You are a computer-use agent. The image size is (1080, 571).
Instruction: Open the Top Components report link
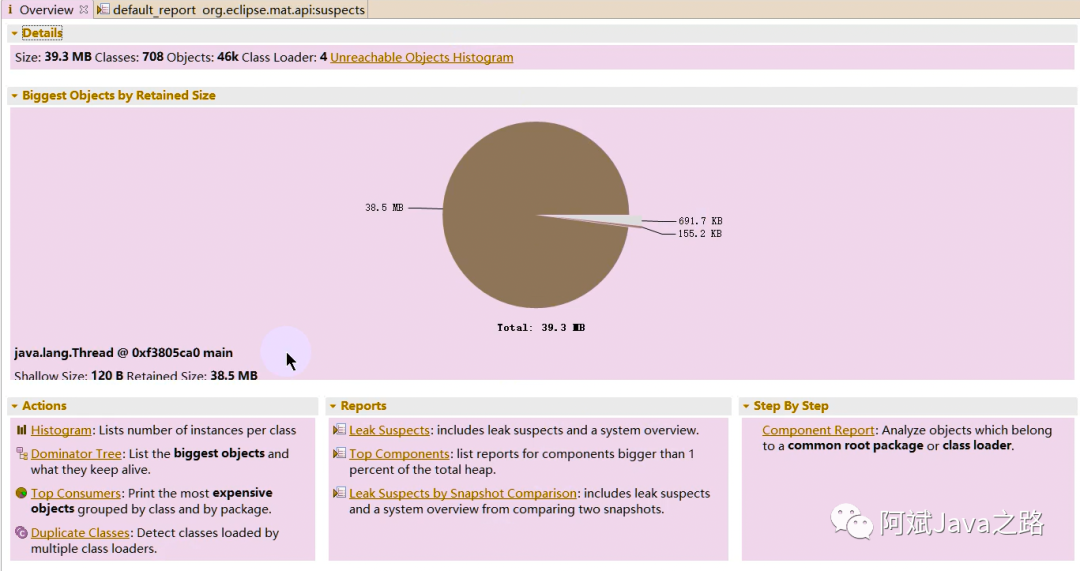pyautogui.click(x=399, y=453)
